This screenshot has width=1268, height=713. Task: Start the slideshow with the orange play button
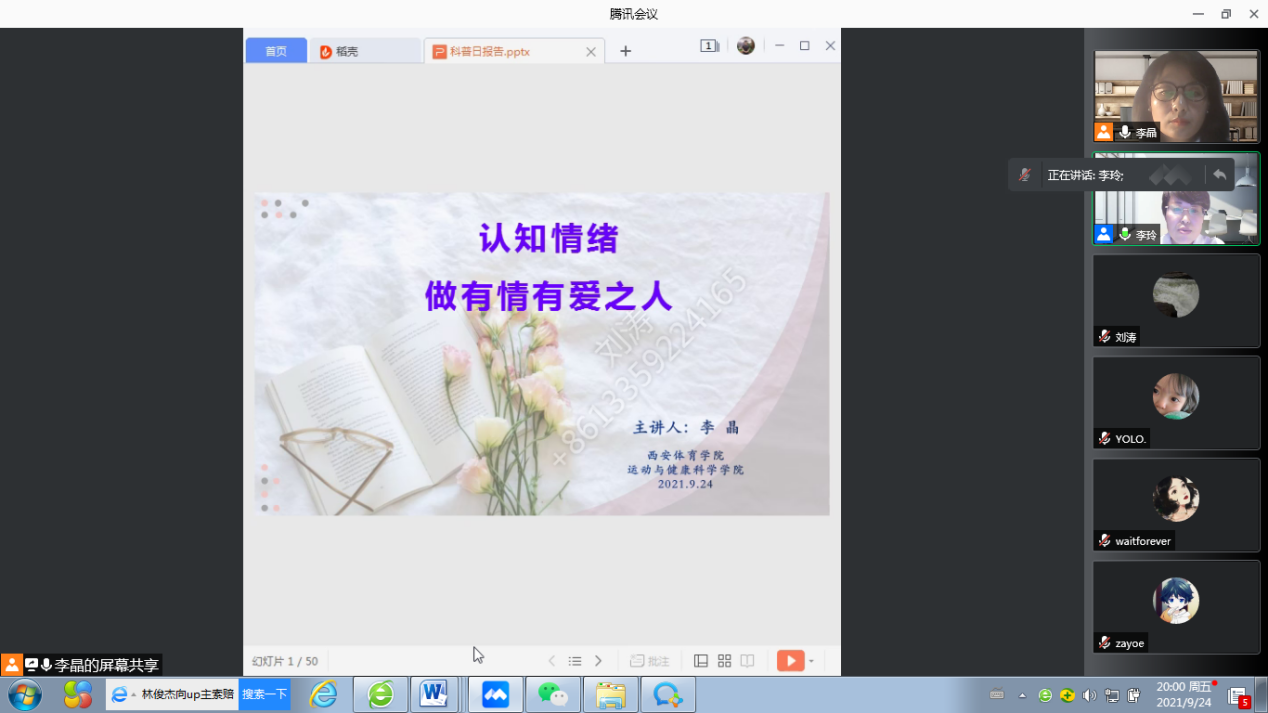click(790, 661)
